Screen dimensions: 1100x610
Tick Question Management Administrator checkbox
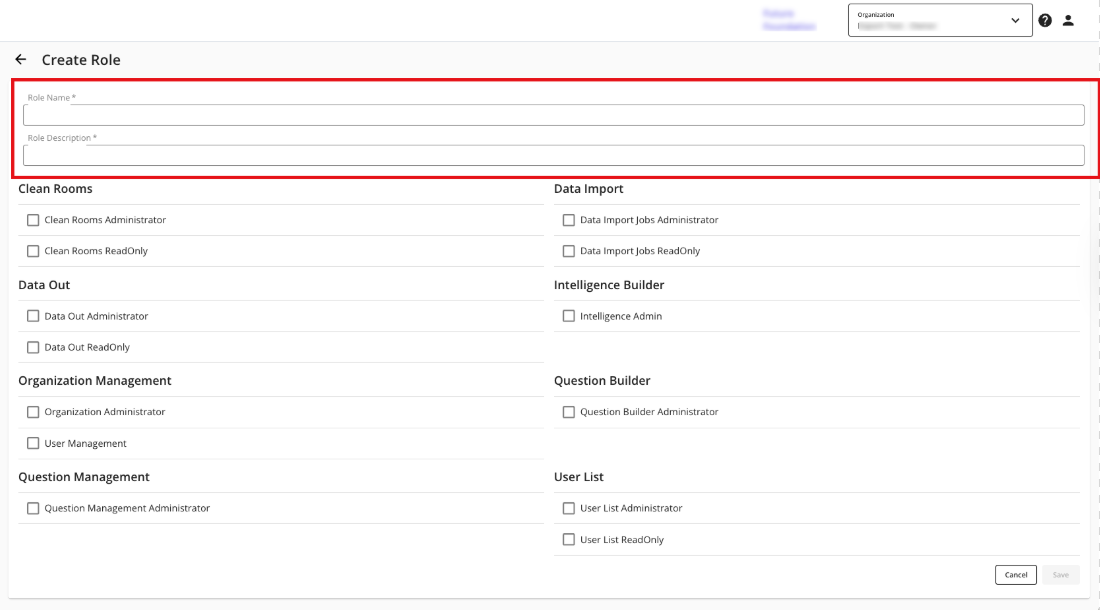coord(33,508)
